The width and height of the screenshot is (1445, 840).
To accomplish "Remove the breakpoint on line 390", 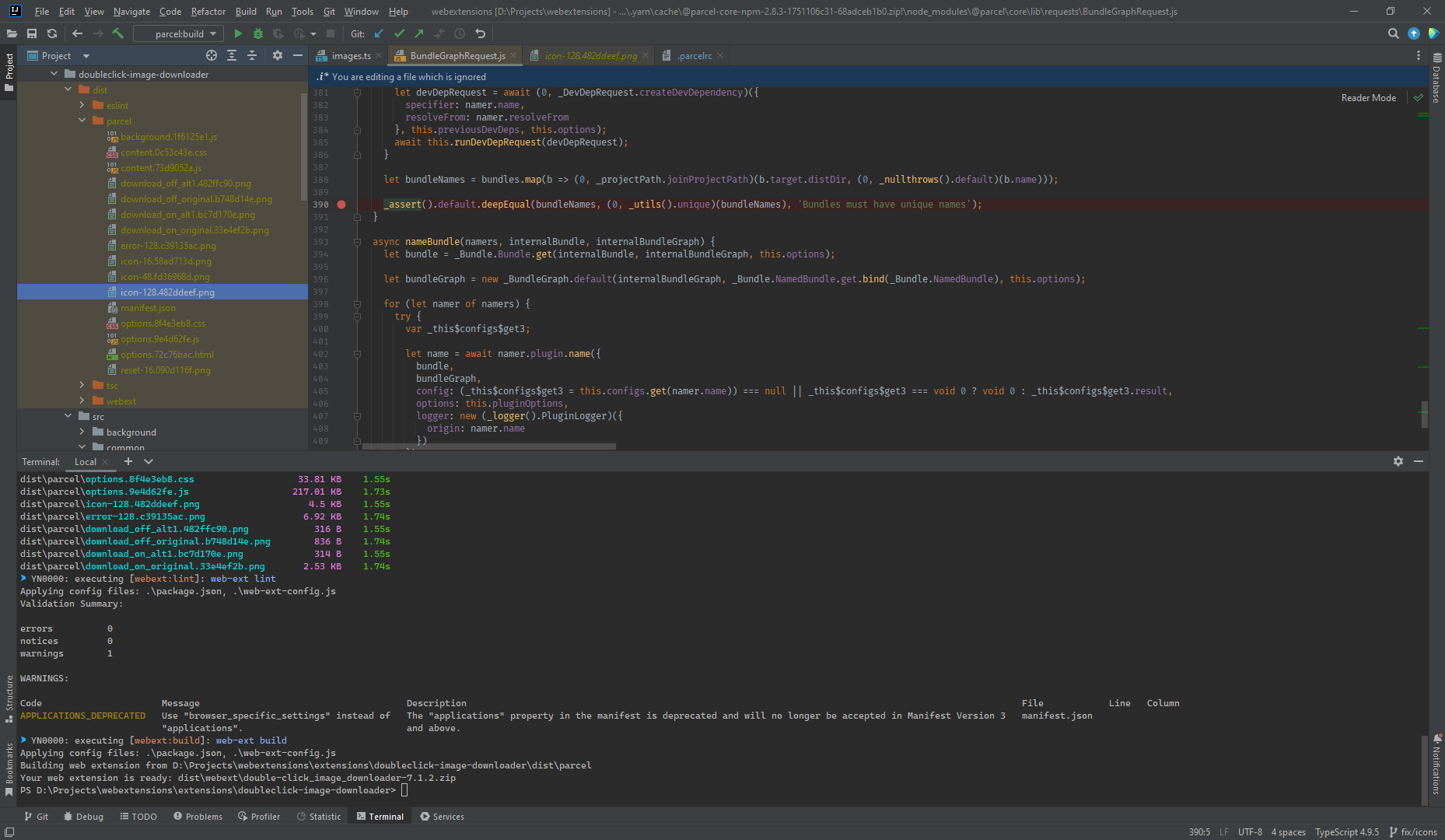I will 341,205.
